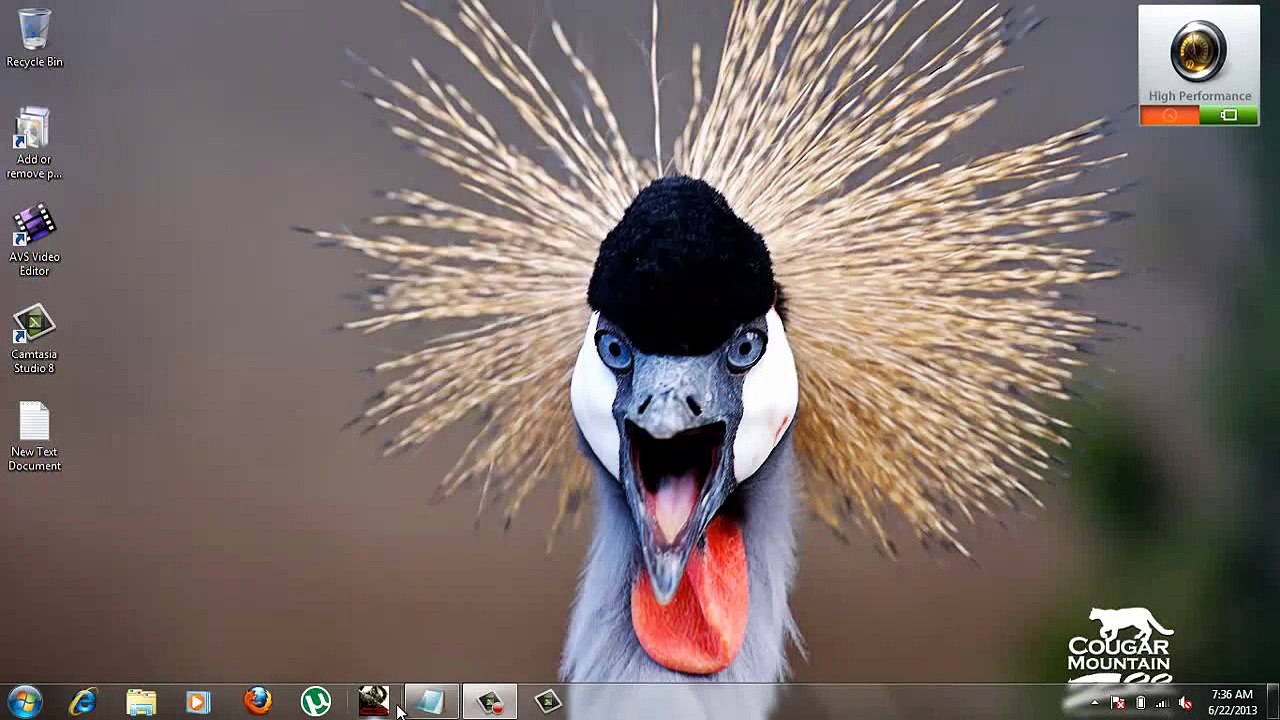The height and width of the screenshot is (720, 1280).
Task: Select the Add or remove programs shortcut
Action: click(x=34, y=144)
